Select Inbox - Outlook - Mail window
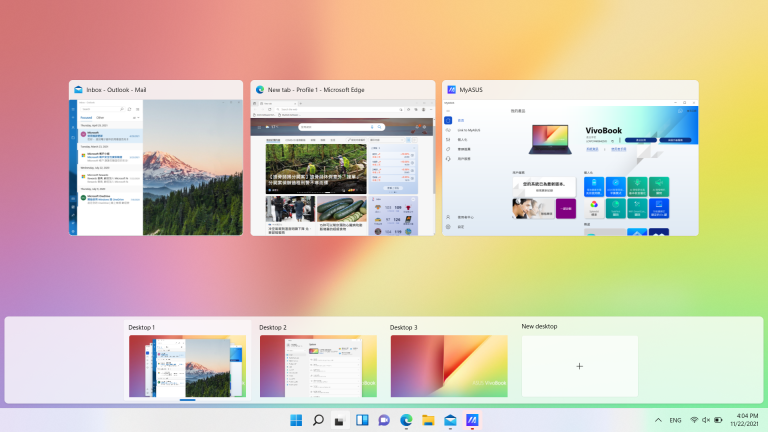 coord(156,158)
